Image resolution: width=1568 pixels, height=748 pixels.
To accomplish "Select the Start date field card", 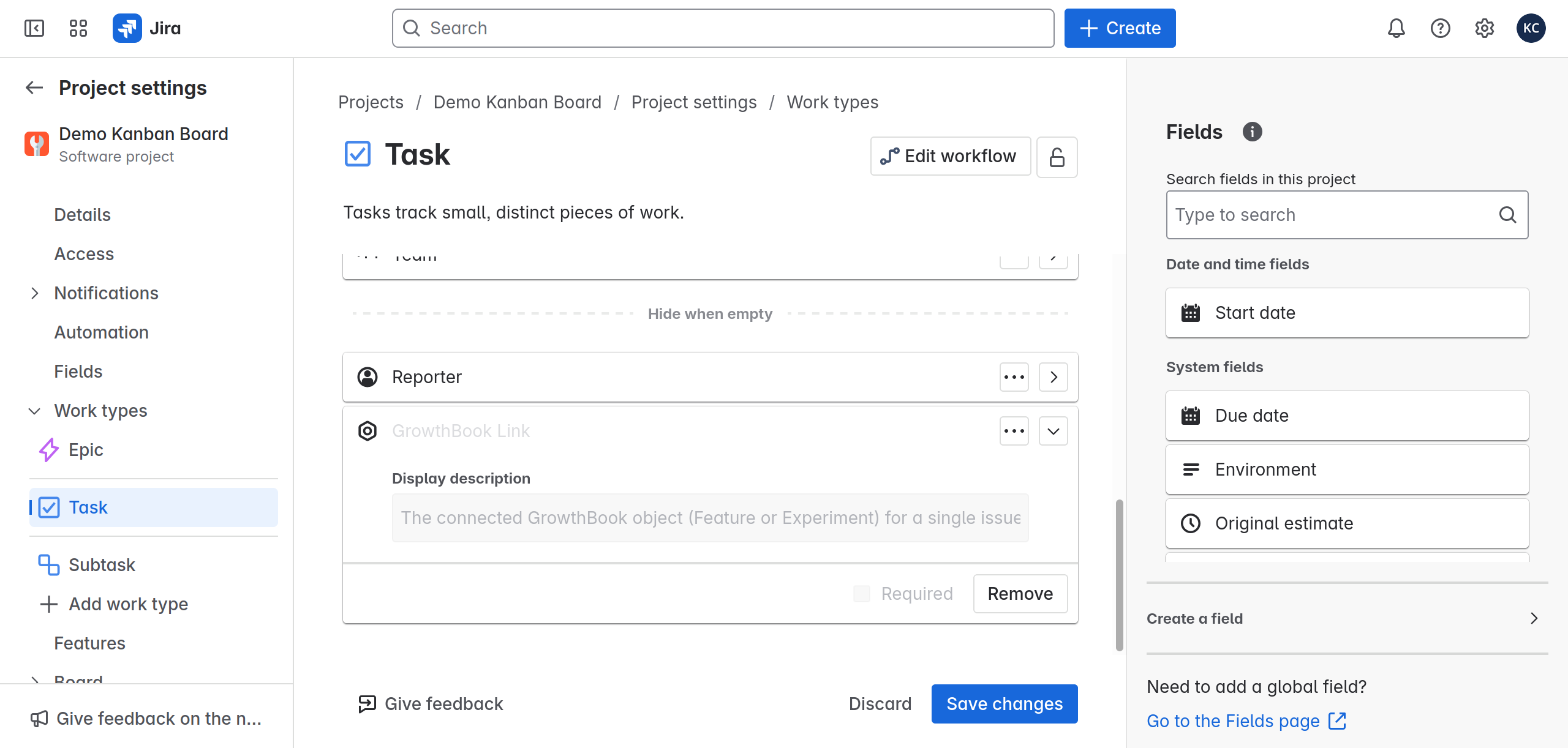I will [1347, 313].
